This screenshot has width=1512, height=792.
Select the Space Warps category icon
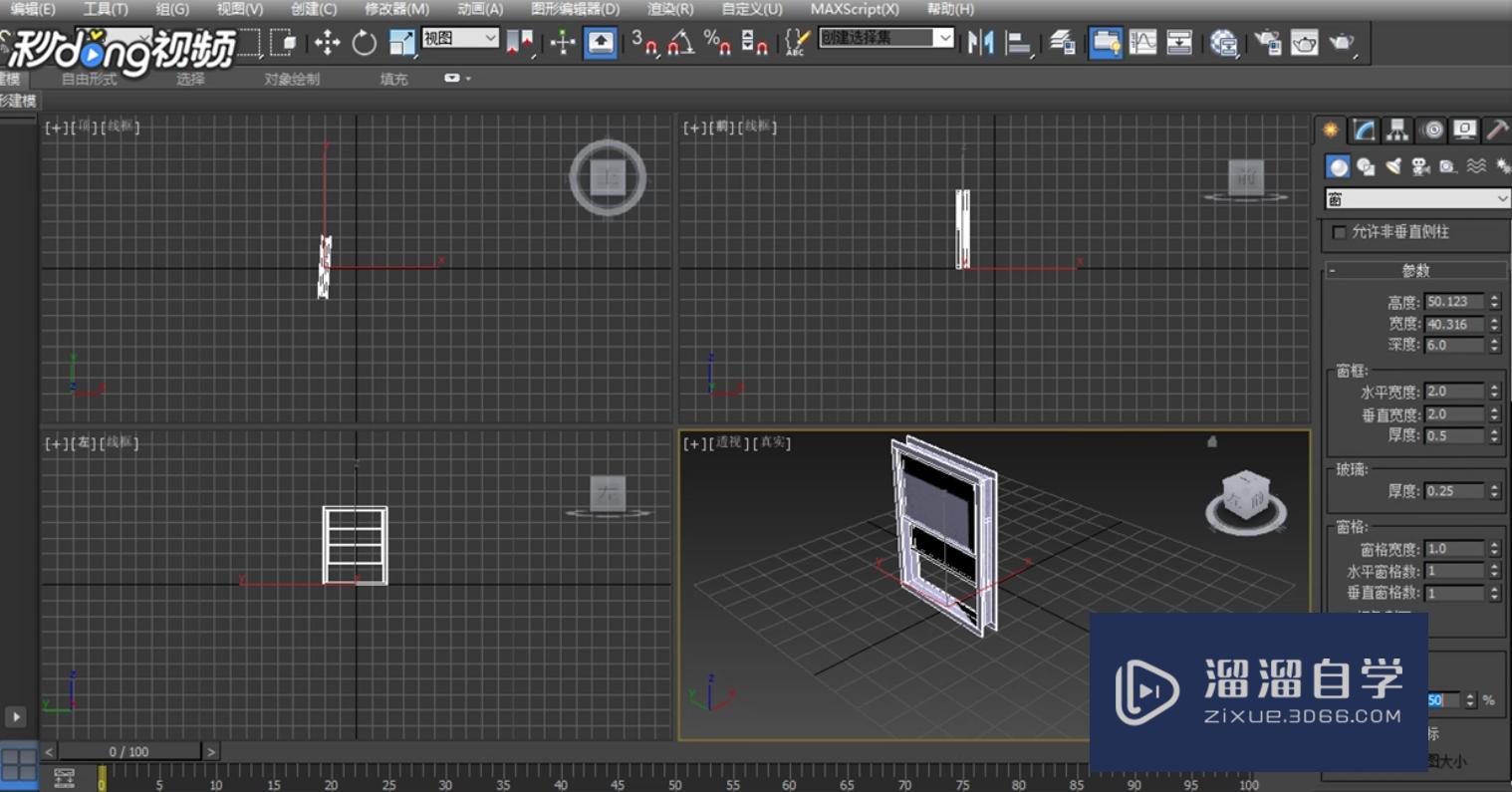point(1476,166)
